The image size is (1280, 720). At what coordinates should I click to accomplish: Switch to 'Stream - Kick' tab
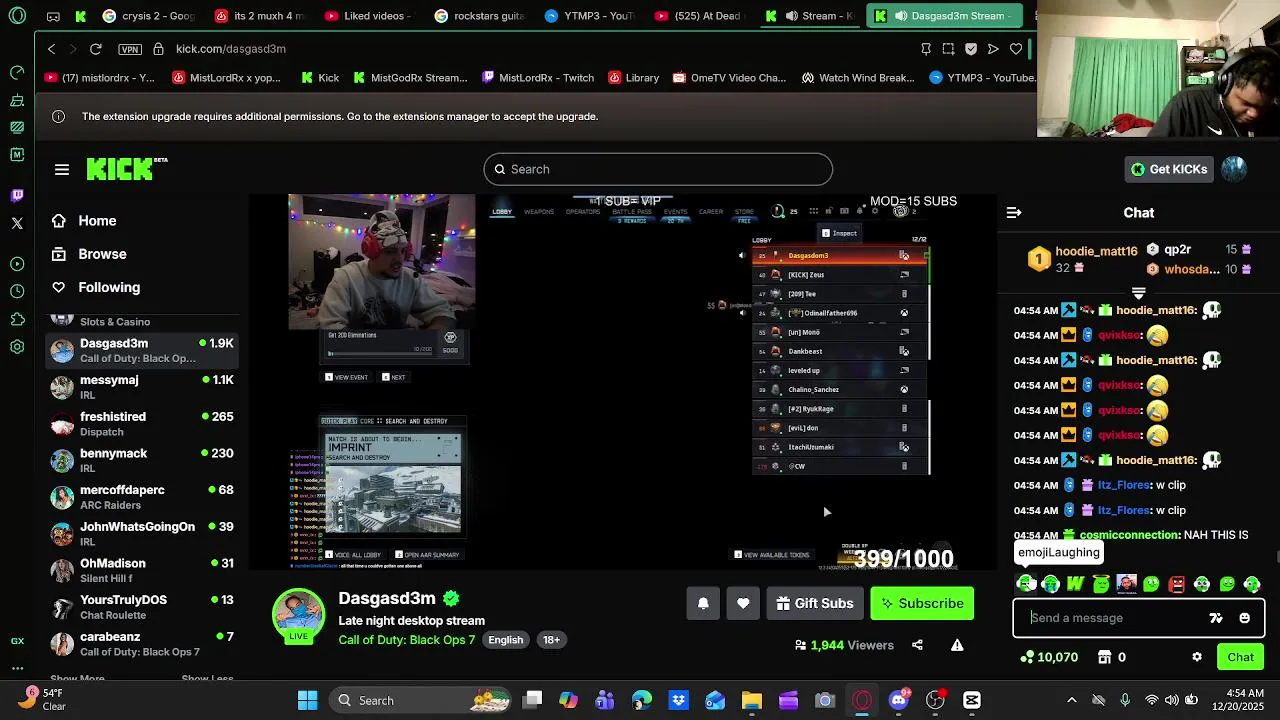point(810,16)
